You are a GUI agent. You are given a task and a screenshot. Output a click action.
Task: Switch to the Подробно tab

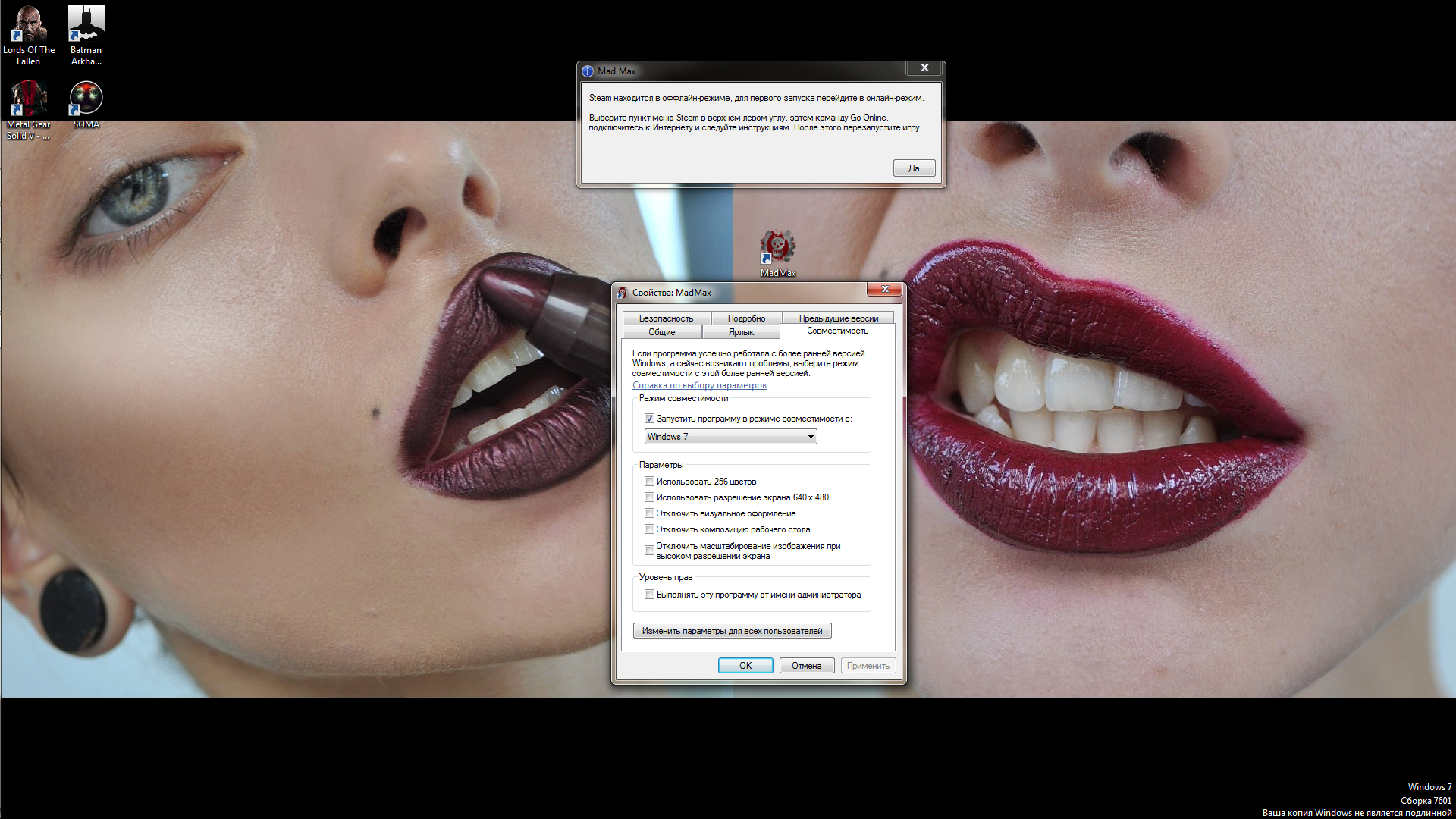746,318
